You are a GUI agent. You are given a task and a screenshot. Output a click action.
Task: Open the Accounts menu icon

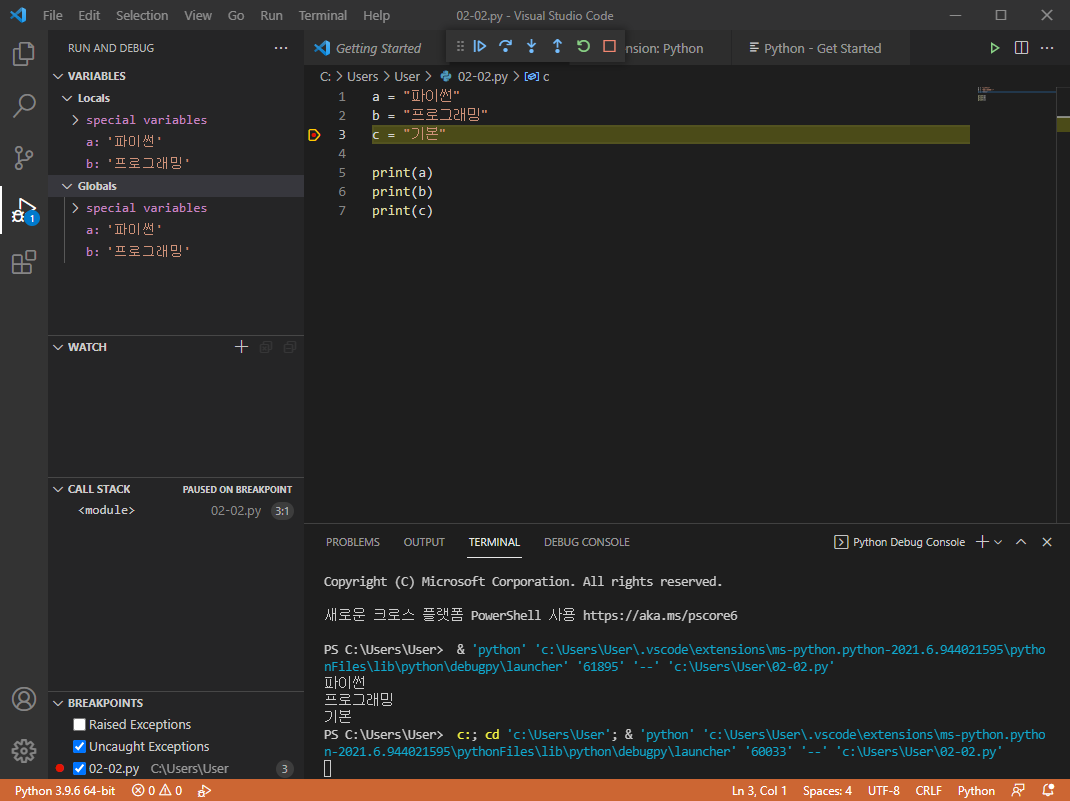24,699
